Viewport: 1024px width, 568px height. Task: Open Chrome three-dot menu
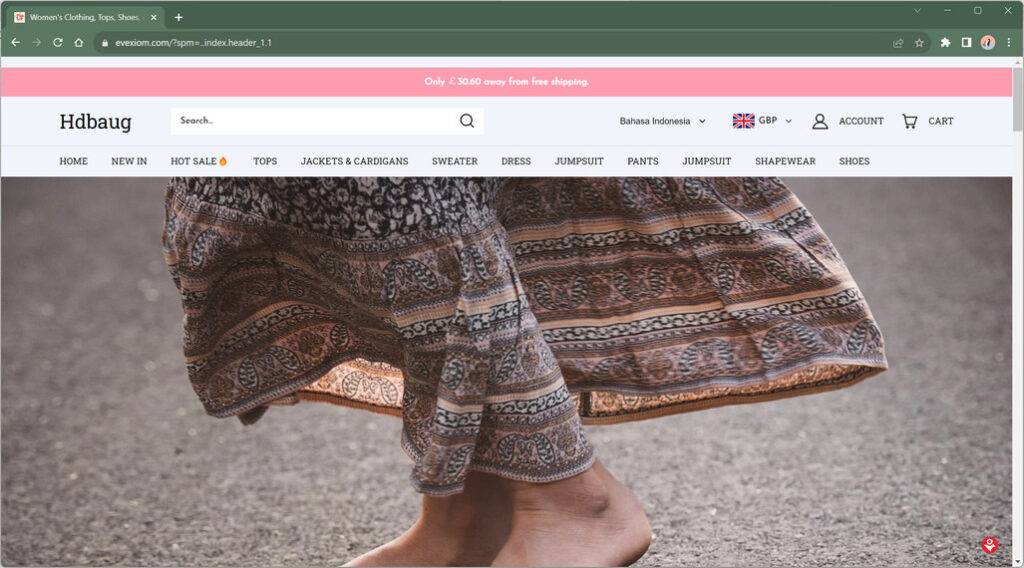click(x=1008, y=42)
